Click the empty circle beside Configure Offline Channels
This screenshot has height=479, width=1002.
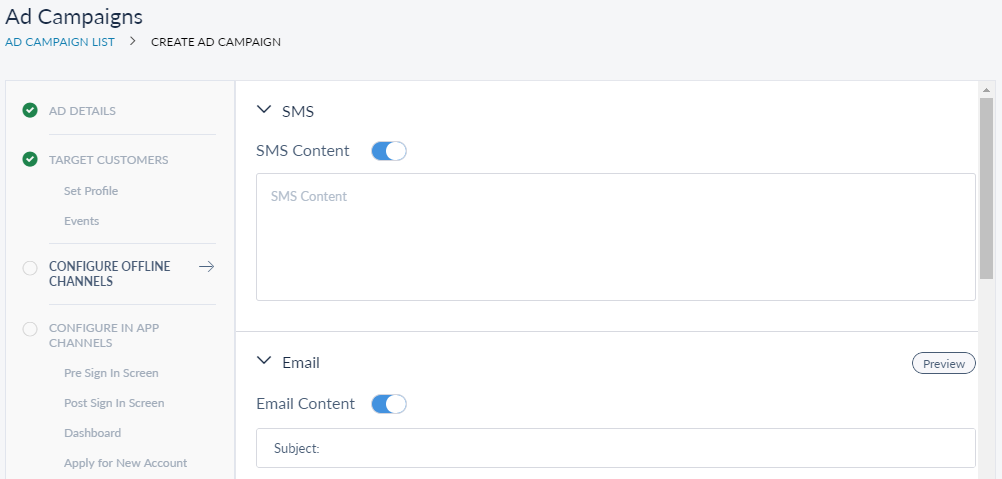(x=30, y=267)
